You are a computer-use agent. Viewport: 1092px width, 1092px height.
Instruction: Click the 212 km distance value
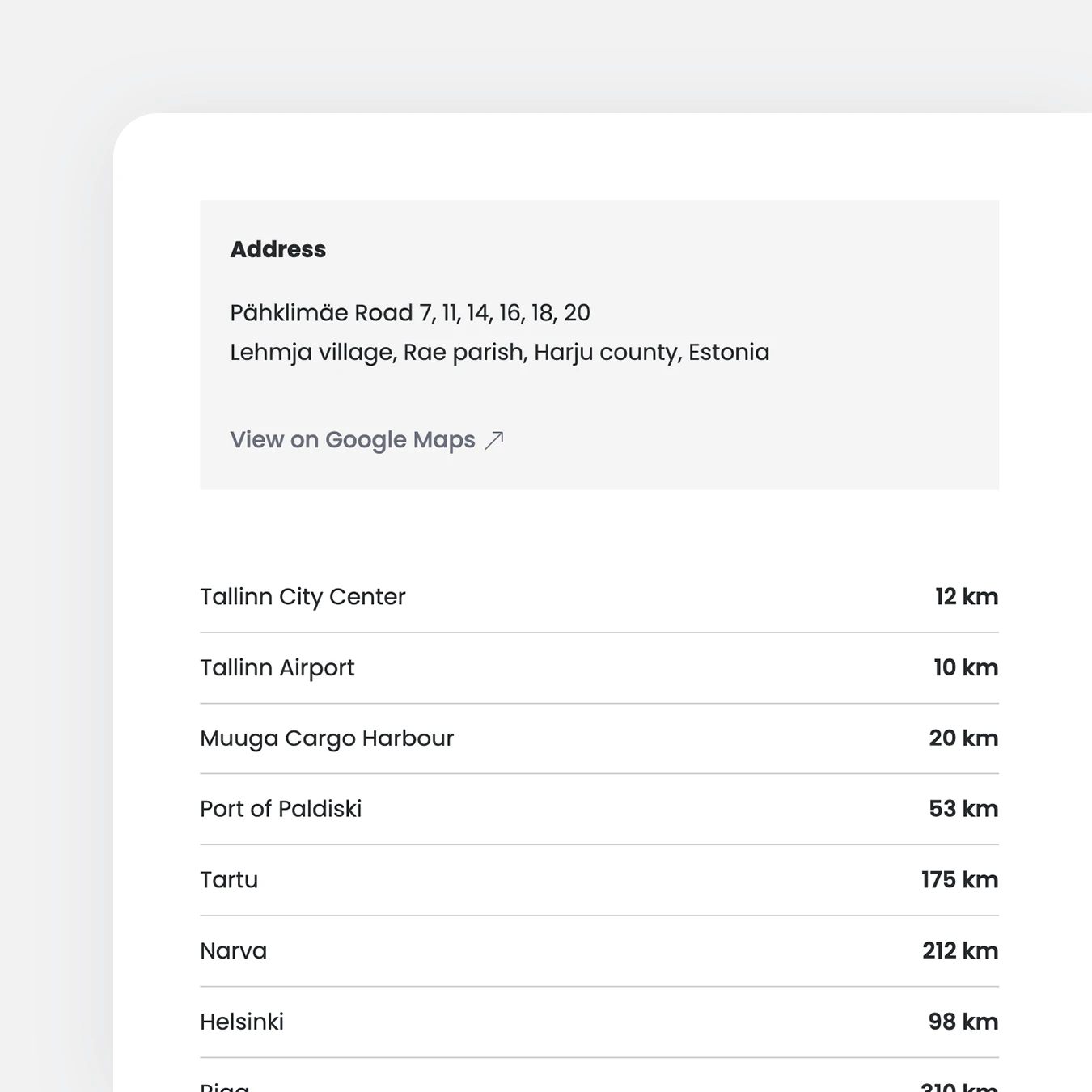pyautogui.click(x=960, y=951)
